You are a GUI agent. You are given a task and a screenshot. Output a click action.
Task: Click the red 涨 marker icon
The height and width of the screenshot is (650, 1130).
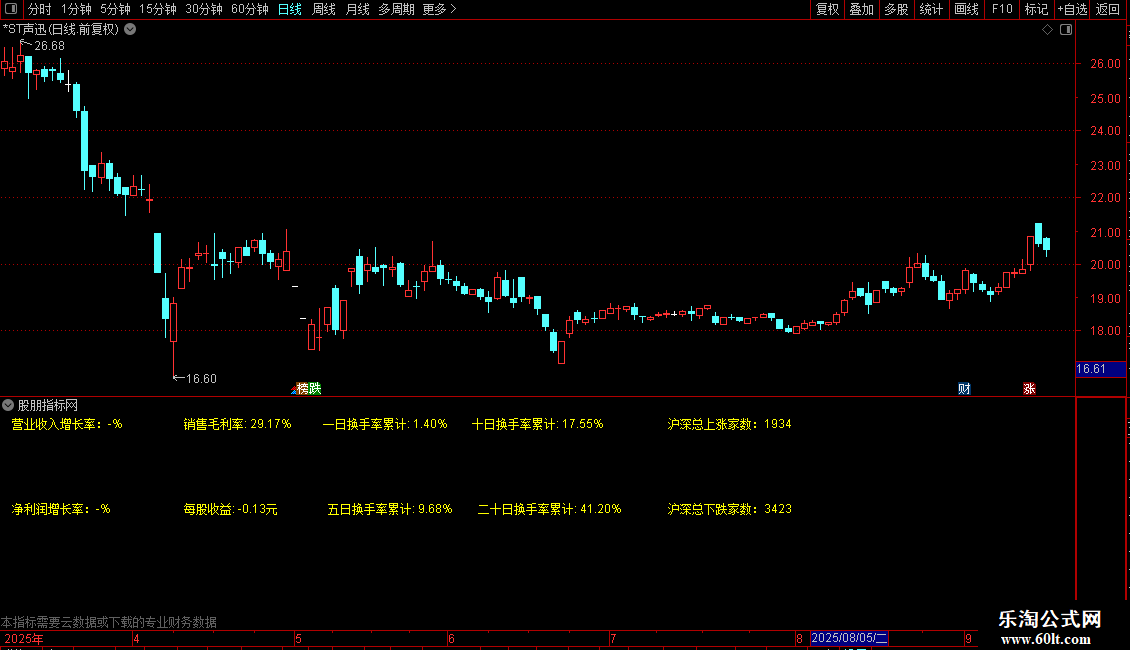click(x=1029, y=388)
